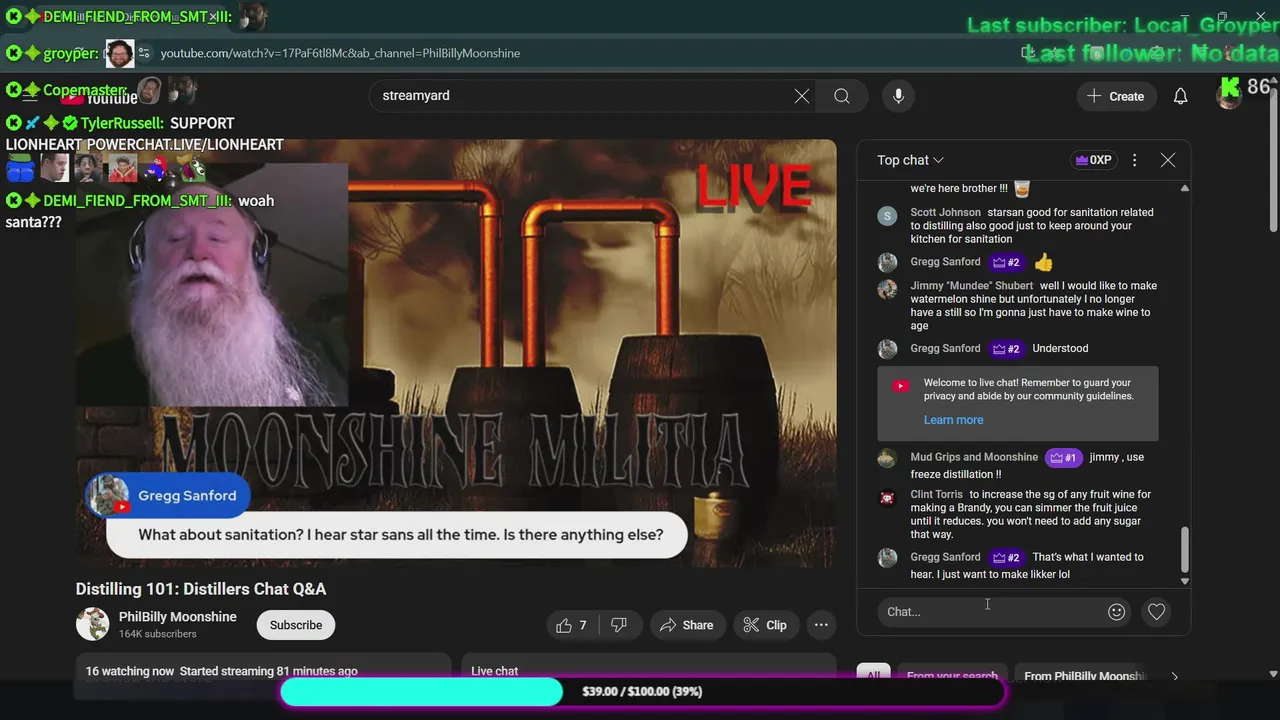Click the heart reaction button
This screenshot has width=1280, height=720.
click(1156, 612)
